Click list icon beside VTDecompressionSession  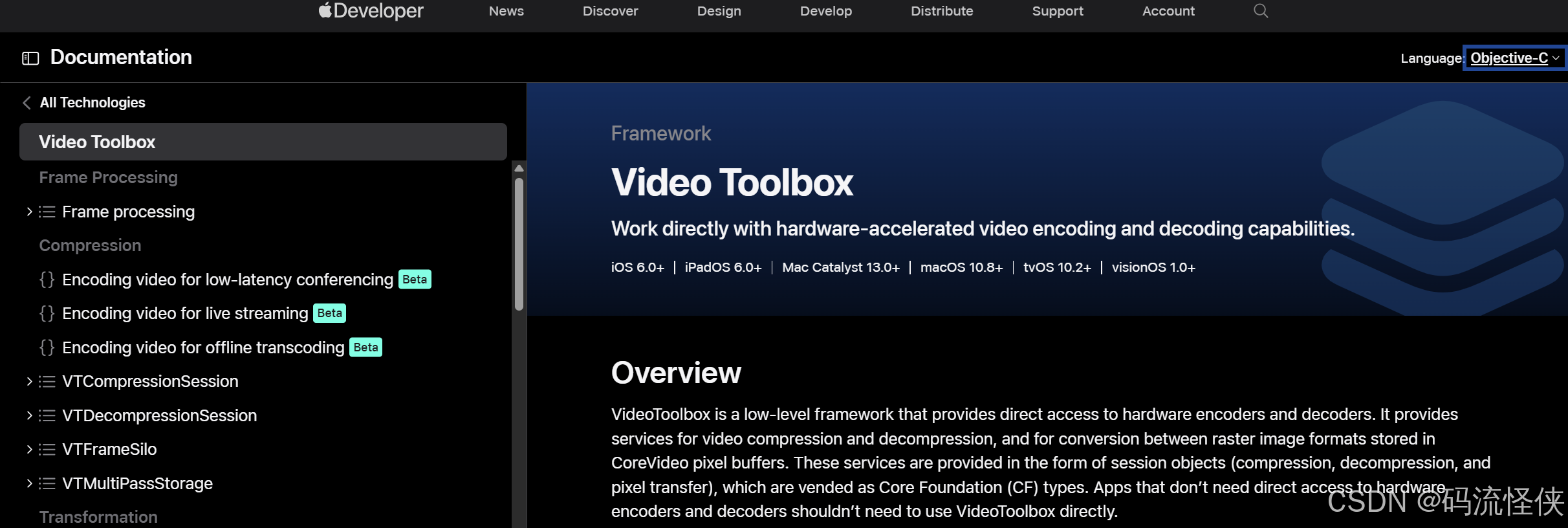[47, 415]
